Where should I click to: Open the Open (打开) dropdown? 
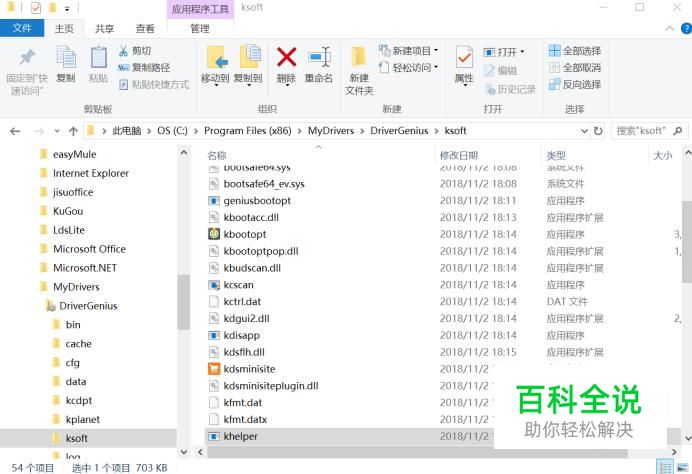504,52
